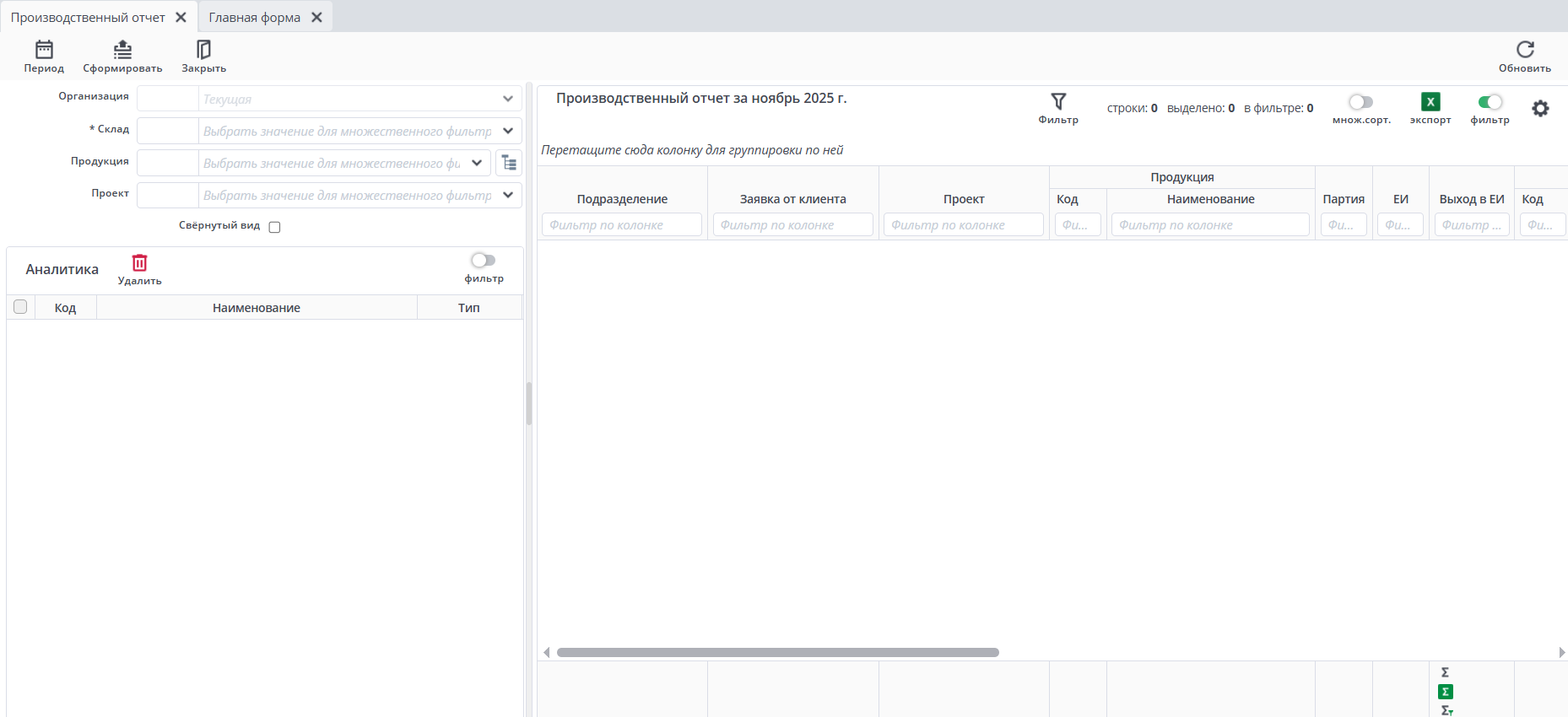Screen dimensions: 1568x717
Task: Check the Свёрнутый вид checkbox
Action: 274,227
